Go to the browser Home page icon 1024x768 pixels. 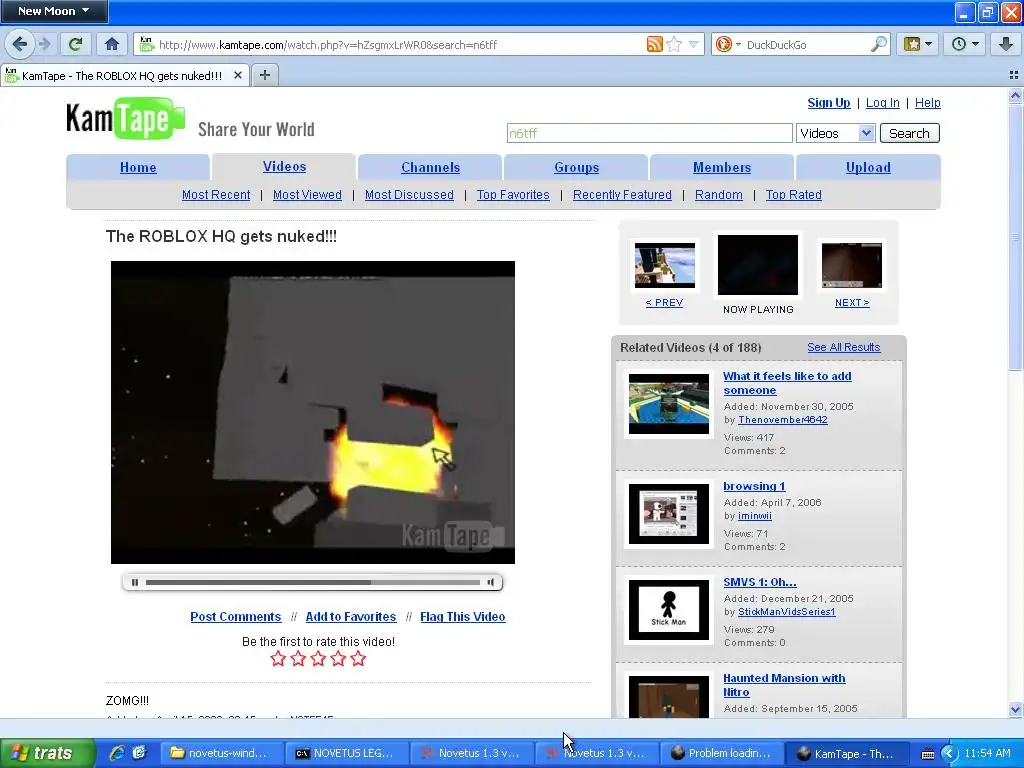point(112,44)
